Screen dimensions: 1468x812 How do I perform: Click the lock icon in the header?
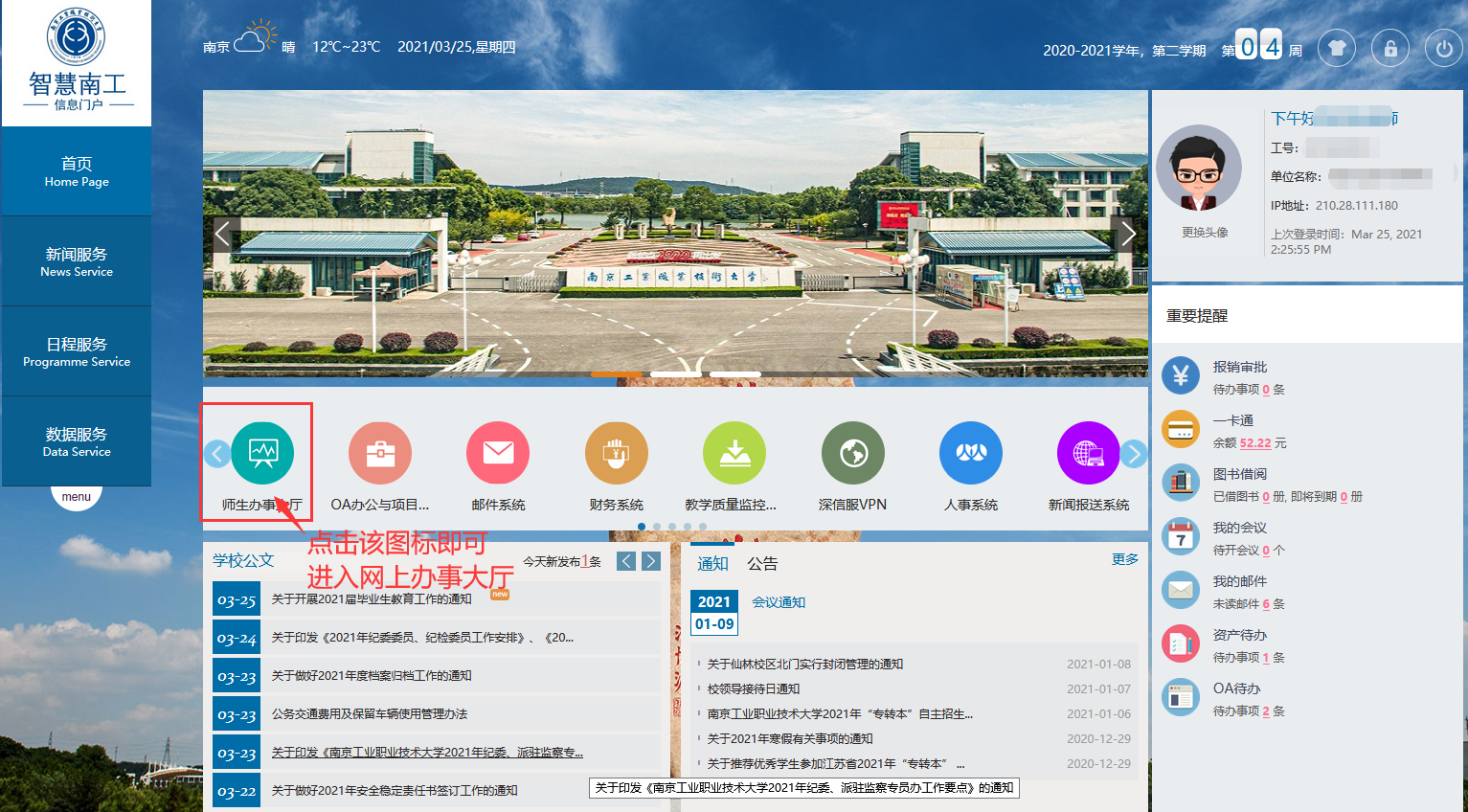coord(1389,48)
